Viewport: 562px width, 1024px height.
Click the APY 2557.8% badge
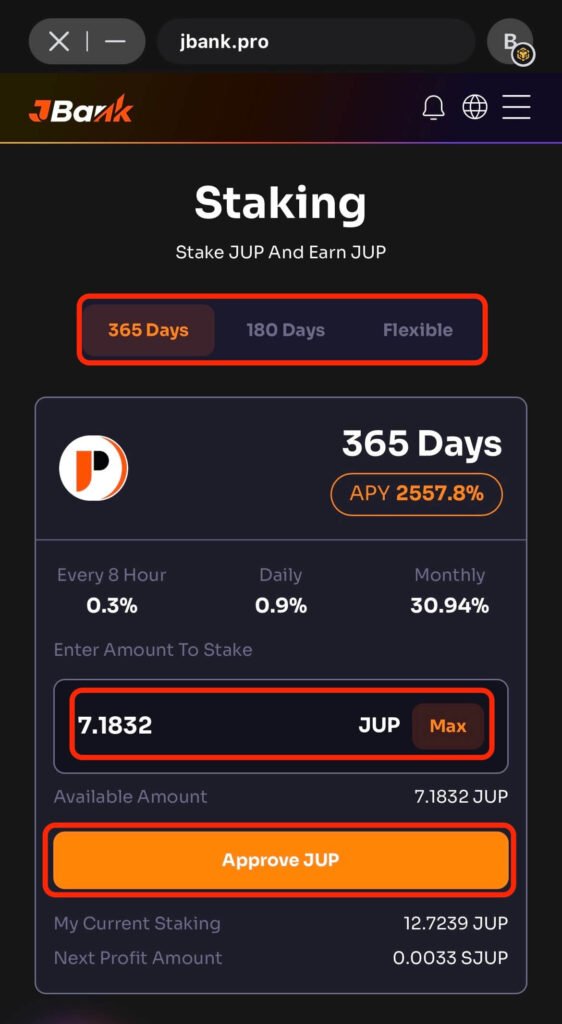pyautogui.click(x=416, y=494)
